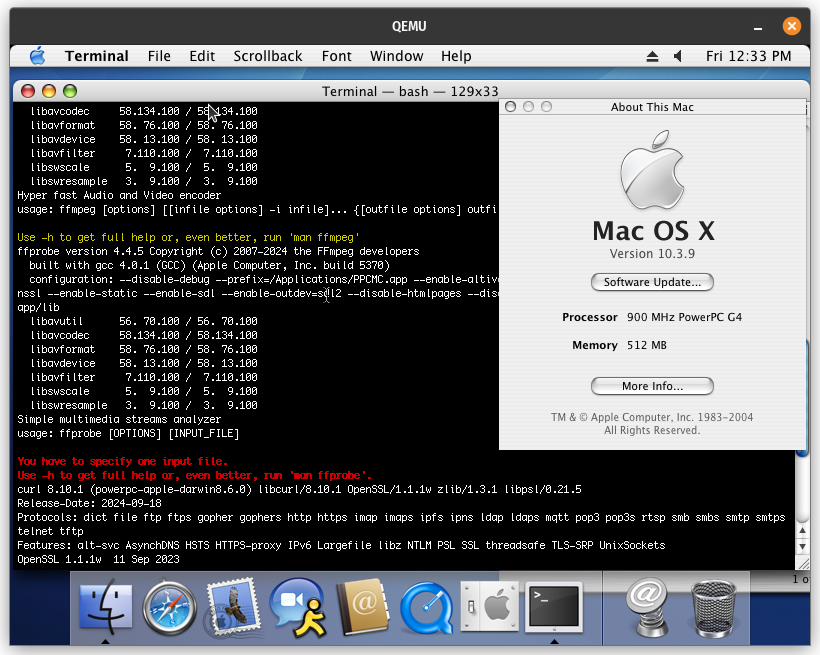Screen dimensions: 820x655
Task: Open the Font menu
Action: click(336, 56)
